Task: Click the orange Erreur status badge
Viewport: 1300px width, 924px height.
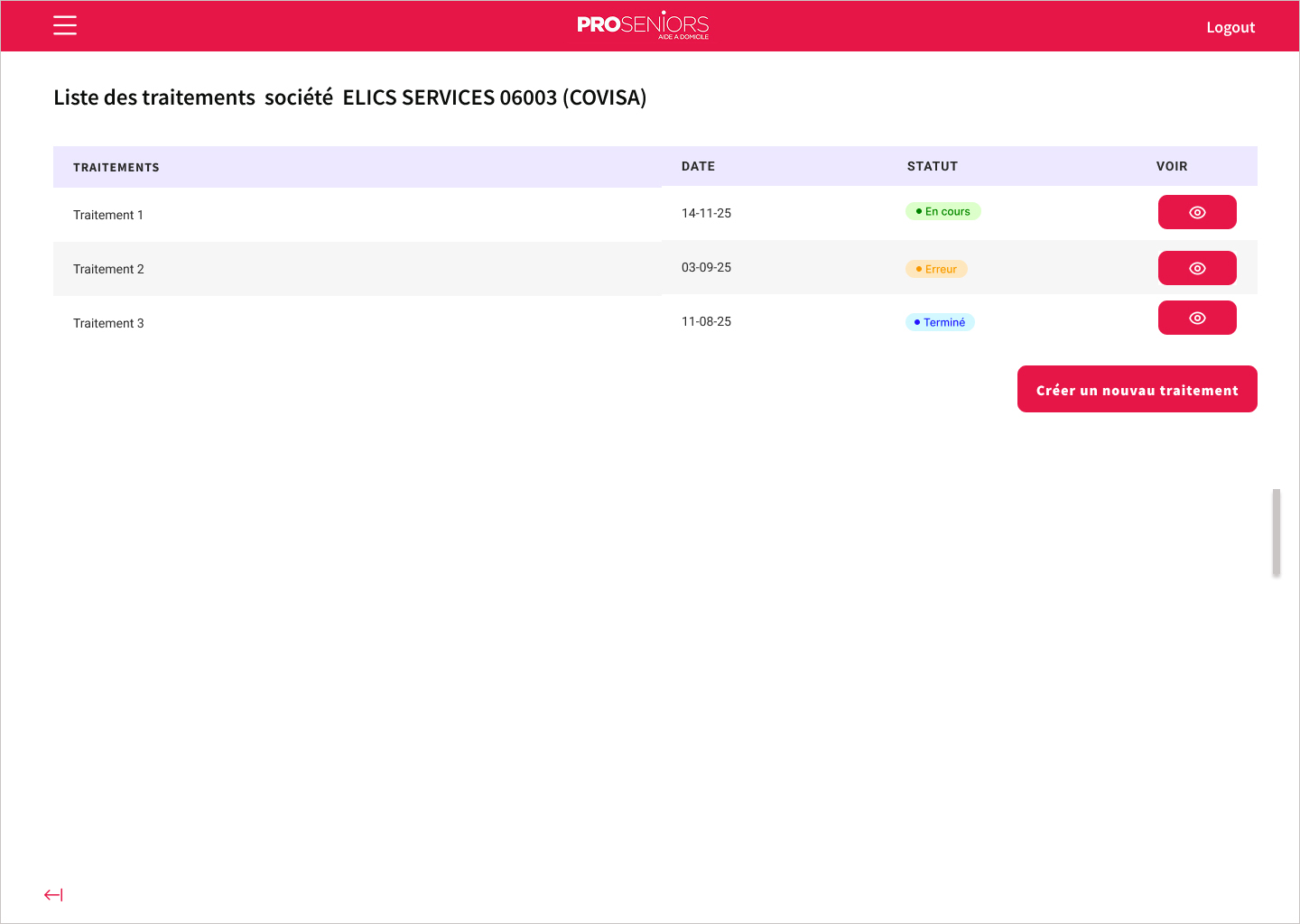Action: pyautogui.click(x=936, y=269)
